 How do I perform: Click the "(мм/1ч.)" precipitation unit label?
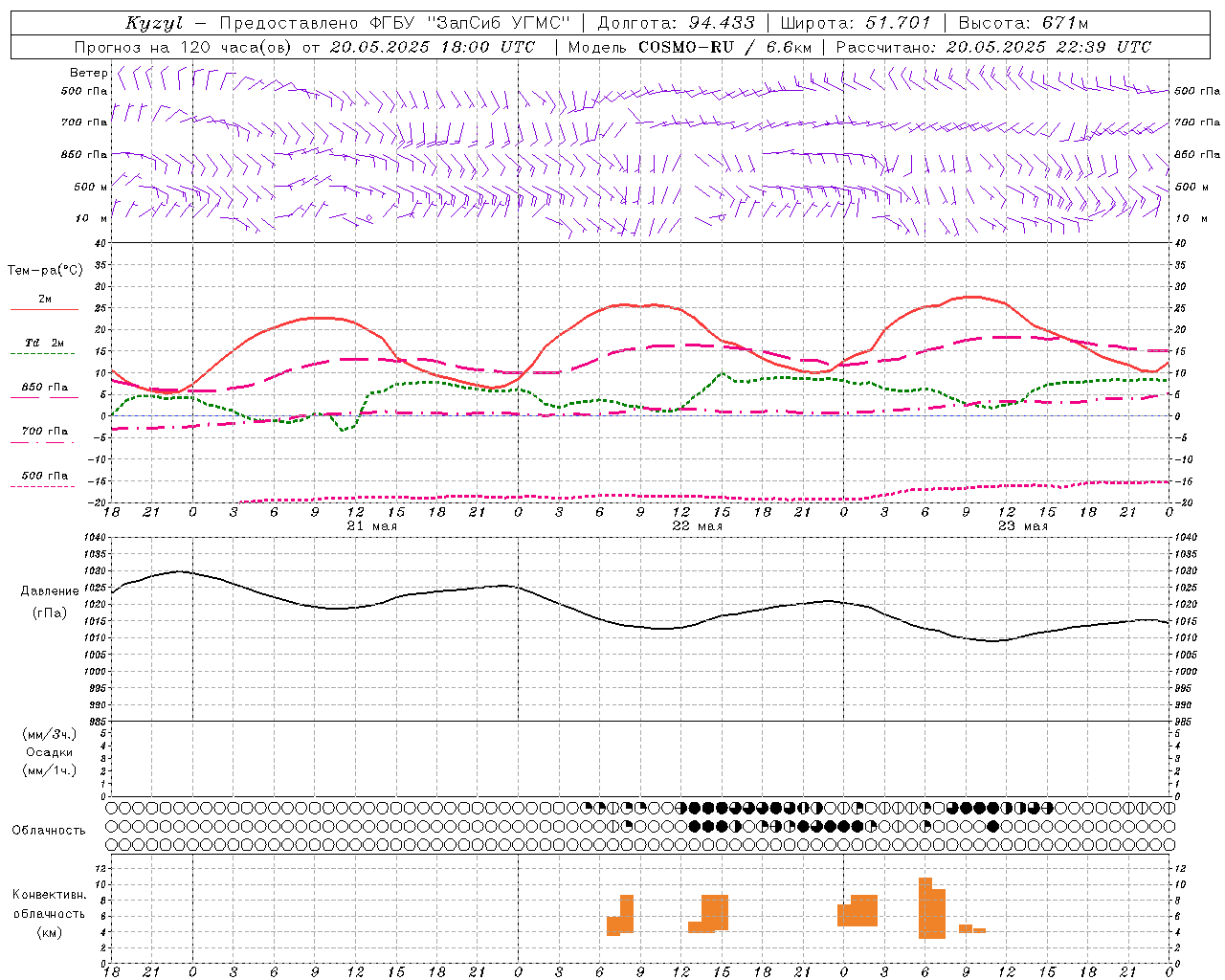pos(50,770)
